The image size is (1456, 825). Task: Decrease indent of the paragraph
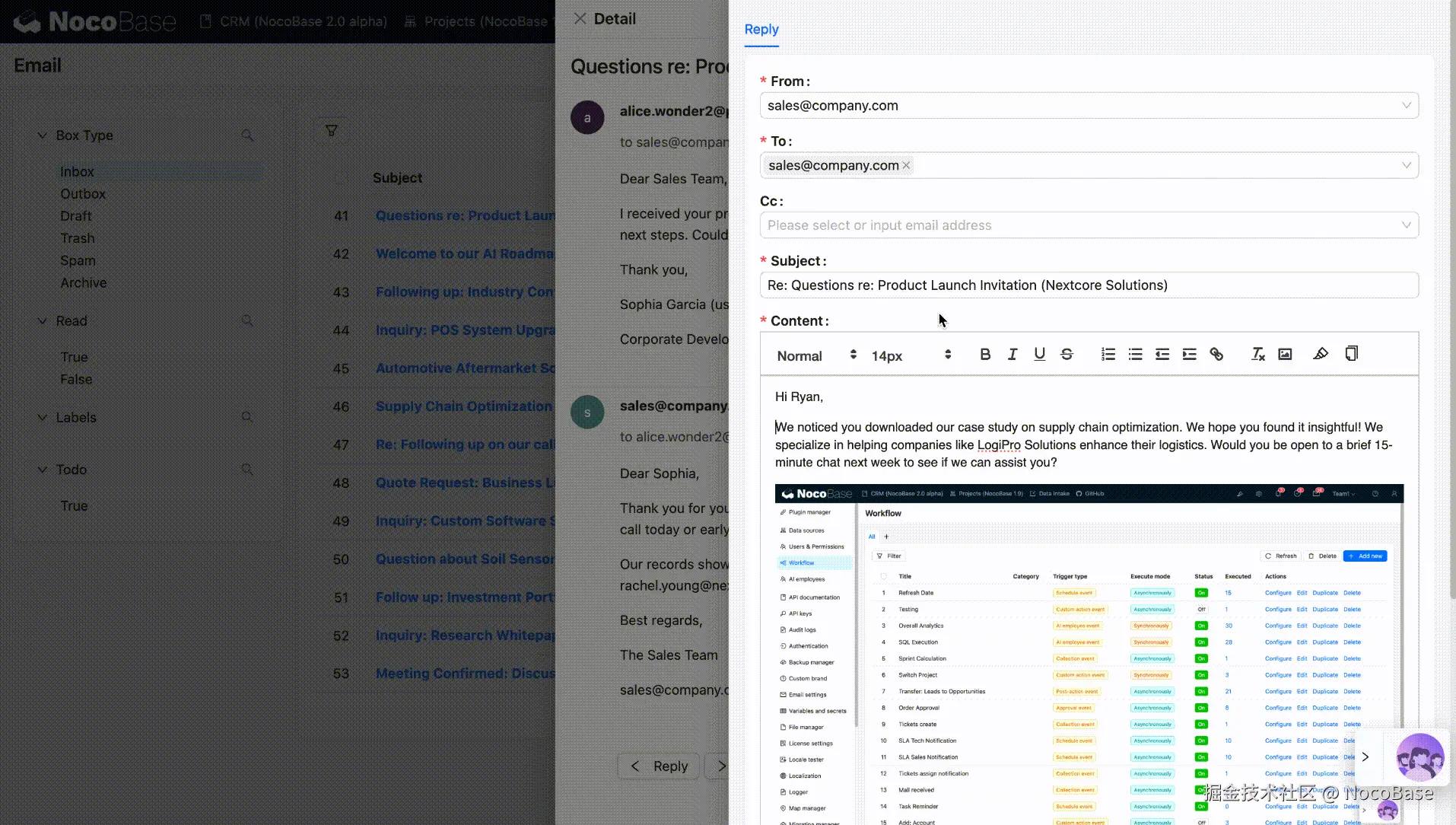pyautogui.click(x=1162, y=355)
